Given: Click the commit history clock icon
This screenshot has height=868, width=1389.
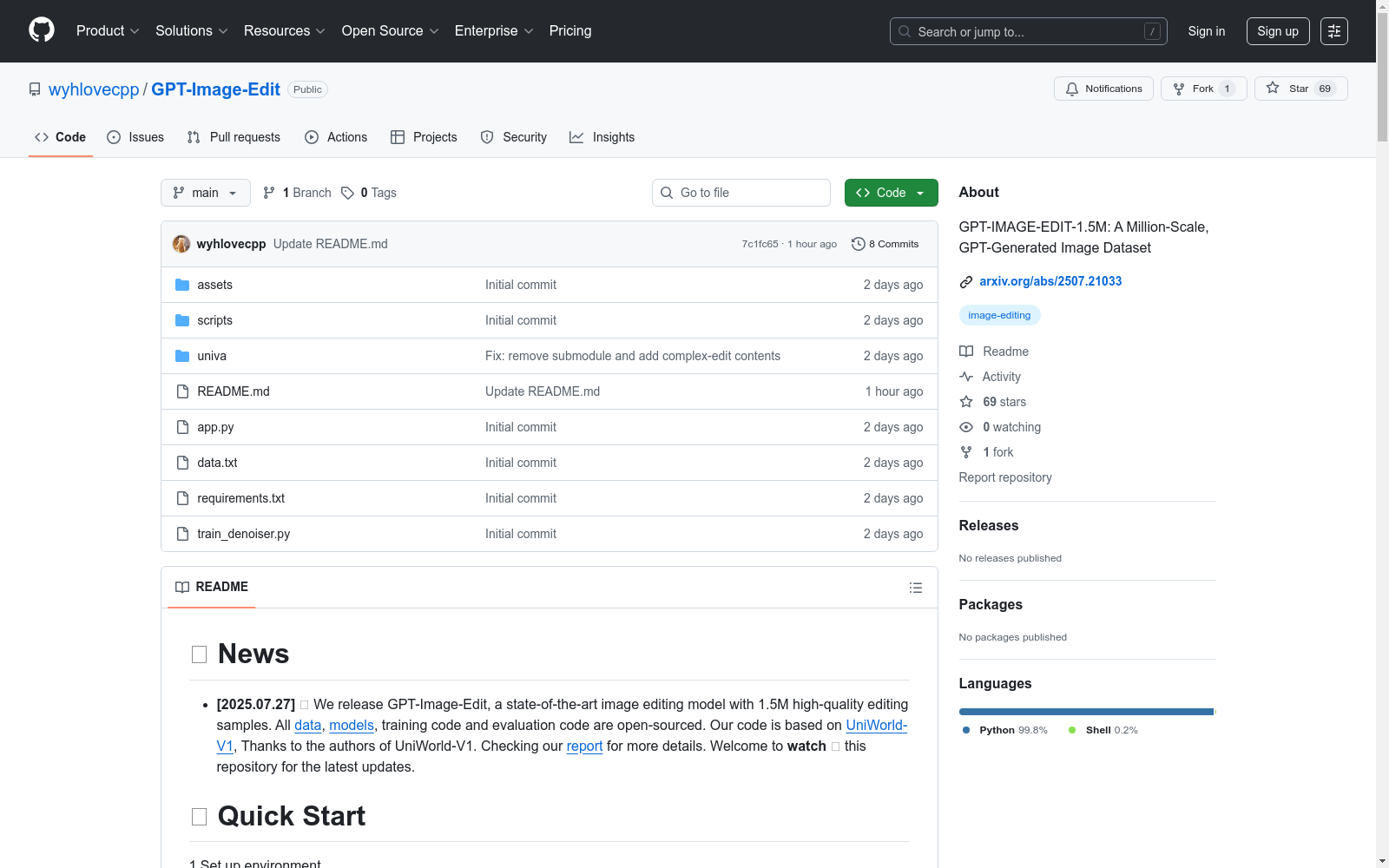Looking at the screenshot, I should [859, 244].
